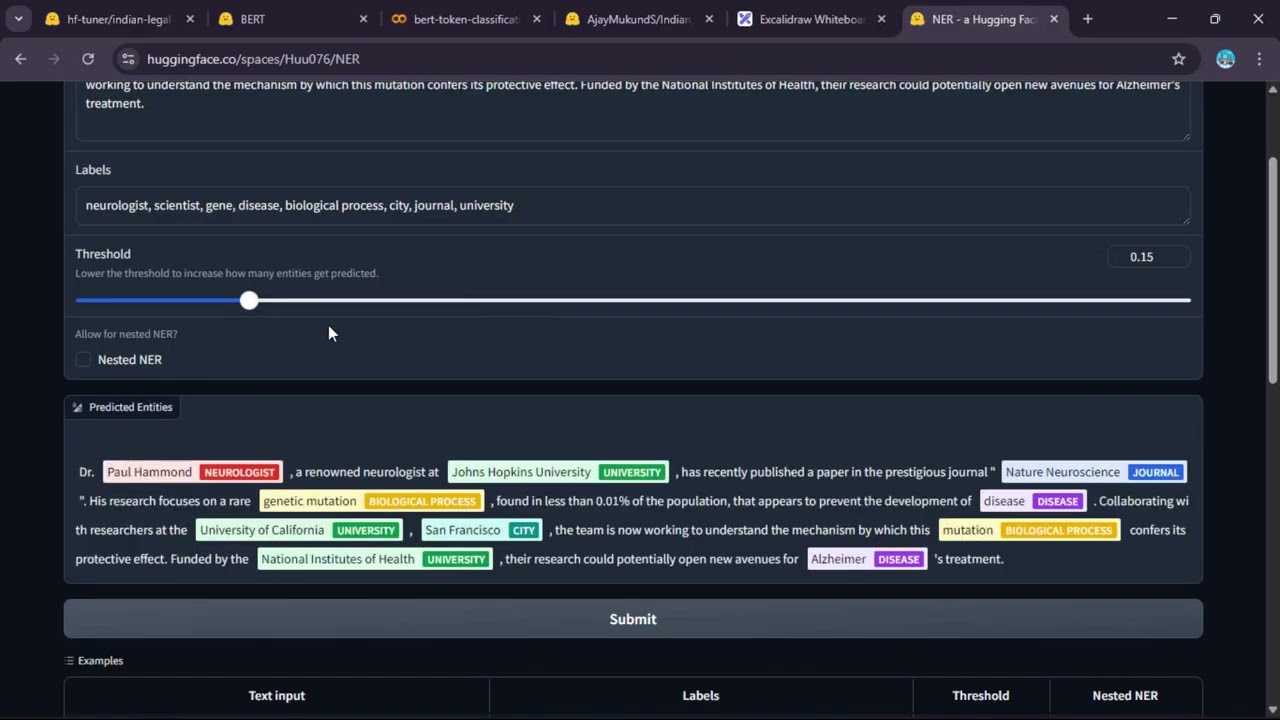The height and width of the screenshot is (720, 1280).
Task: Click the Paul Hammond NEUROLOGIST entity
Action: (x=192, y=472)
